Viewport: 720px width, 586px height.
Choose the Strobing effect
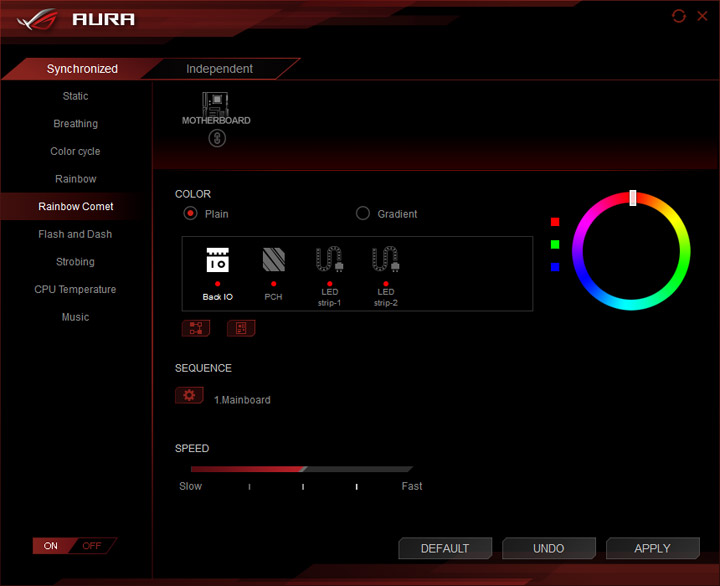(x=76, y=261)
